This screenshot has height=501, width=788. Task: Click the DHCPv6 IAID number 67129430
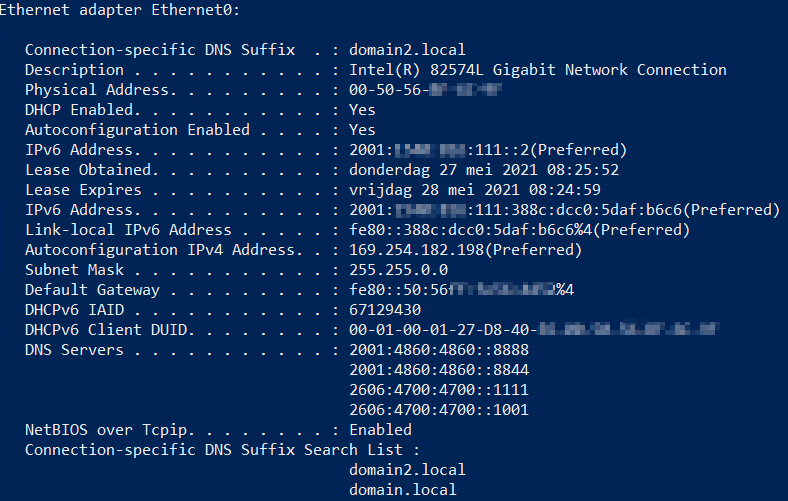384,310
